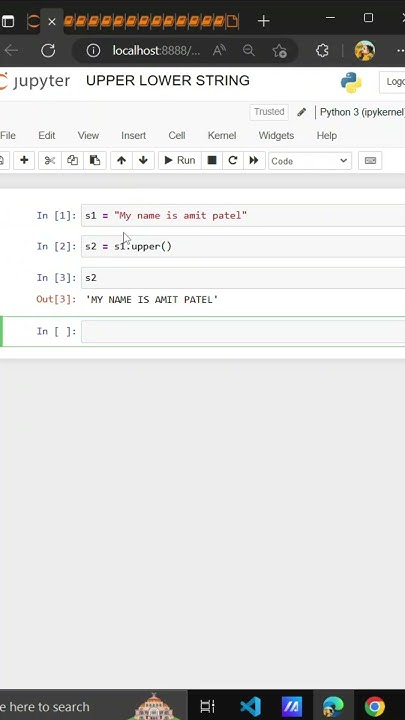Click the In [1]: prompt label
Screen dimensions: 405x720
coord(56,215)
